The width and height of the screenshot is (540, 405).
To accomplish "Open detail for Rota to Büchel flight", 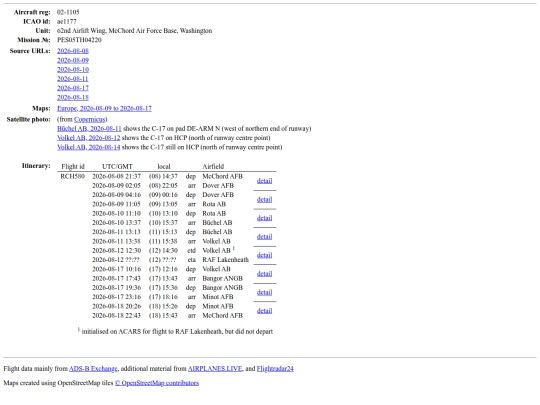I will tap(264, 218).
